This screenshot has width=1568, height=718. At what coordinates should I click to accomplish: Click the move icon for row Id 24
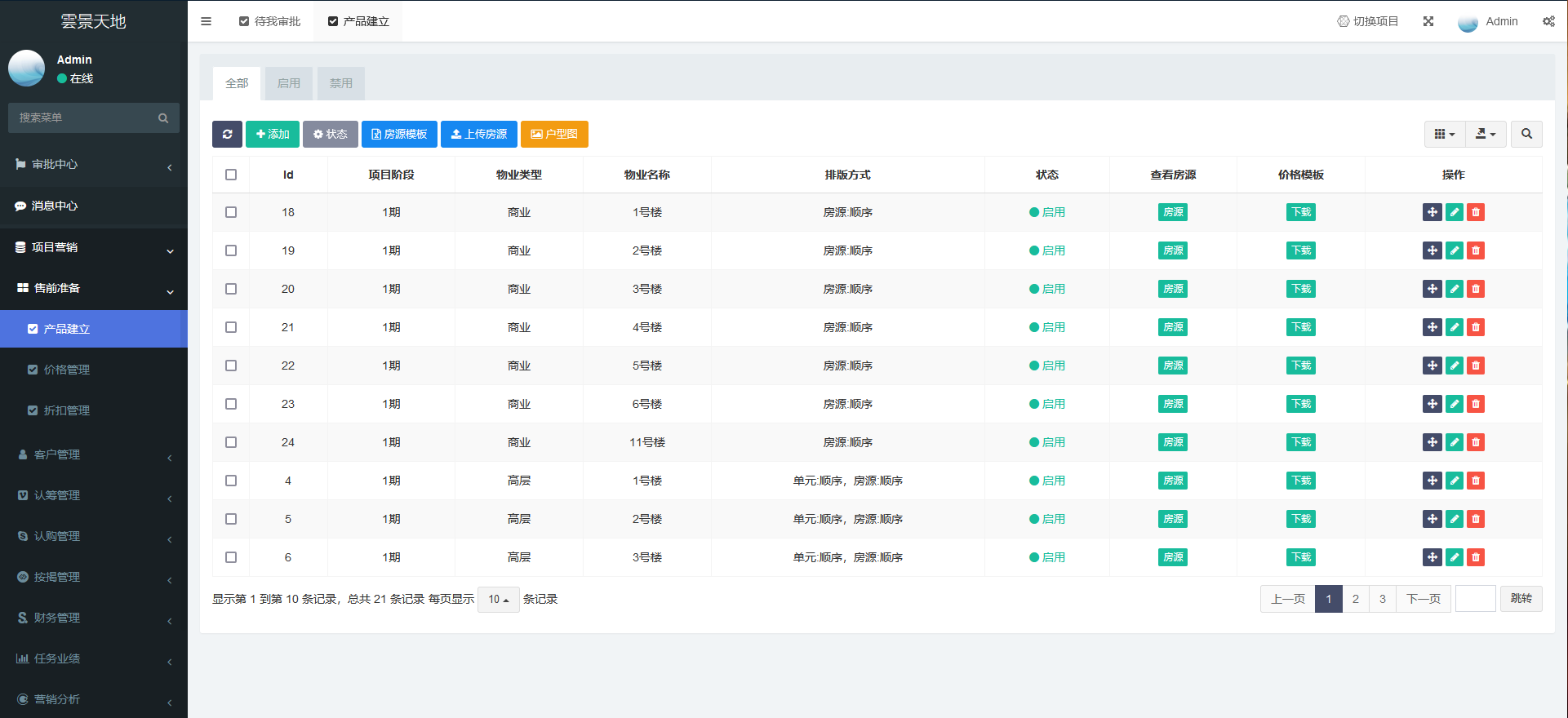coord(1433,442)
